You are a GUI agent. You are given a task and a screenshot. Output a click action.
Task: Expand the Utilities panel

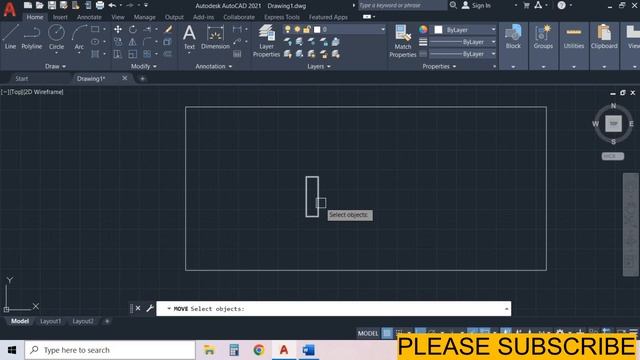574,67
